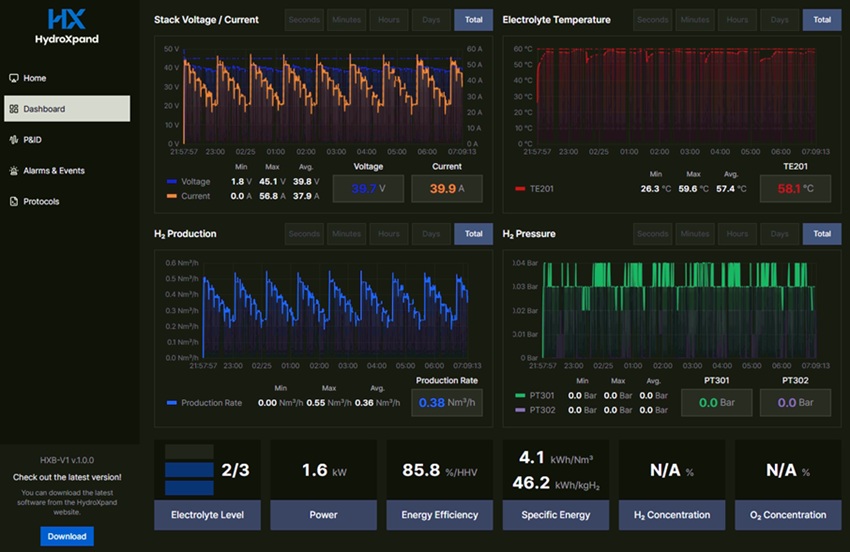
Task: Click the Download button
Action: point(66,536)
